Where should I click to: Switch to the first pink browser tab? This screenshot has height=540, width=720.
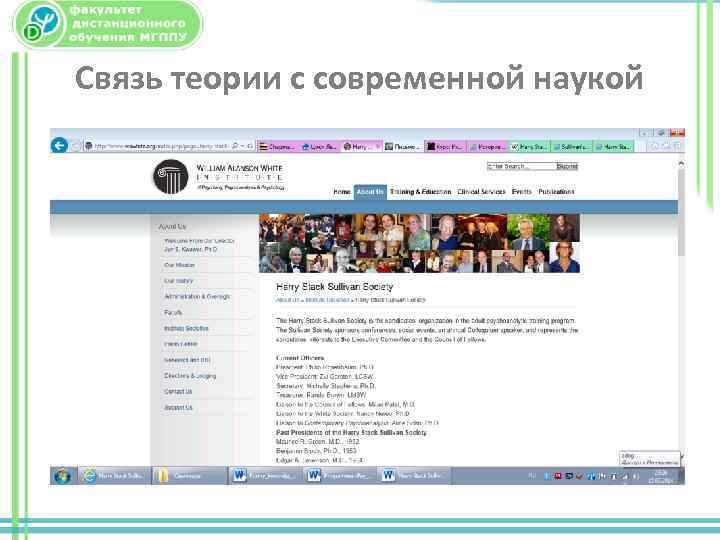pyautogui.click(x=276, y=146)
